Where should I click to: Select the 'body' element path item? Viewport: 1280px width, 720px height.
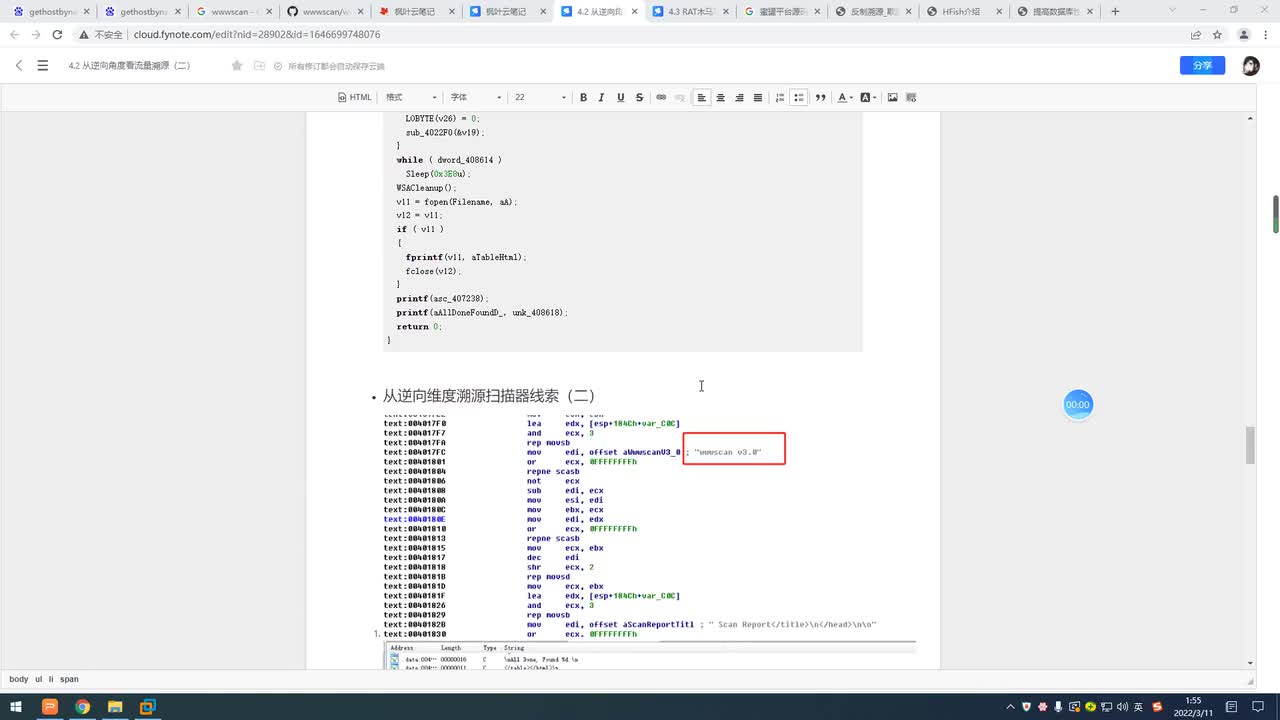pos(19,679)
